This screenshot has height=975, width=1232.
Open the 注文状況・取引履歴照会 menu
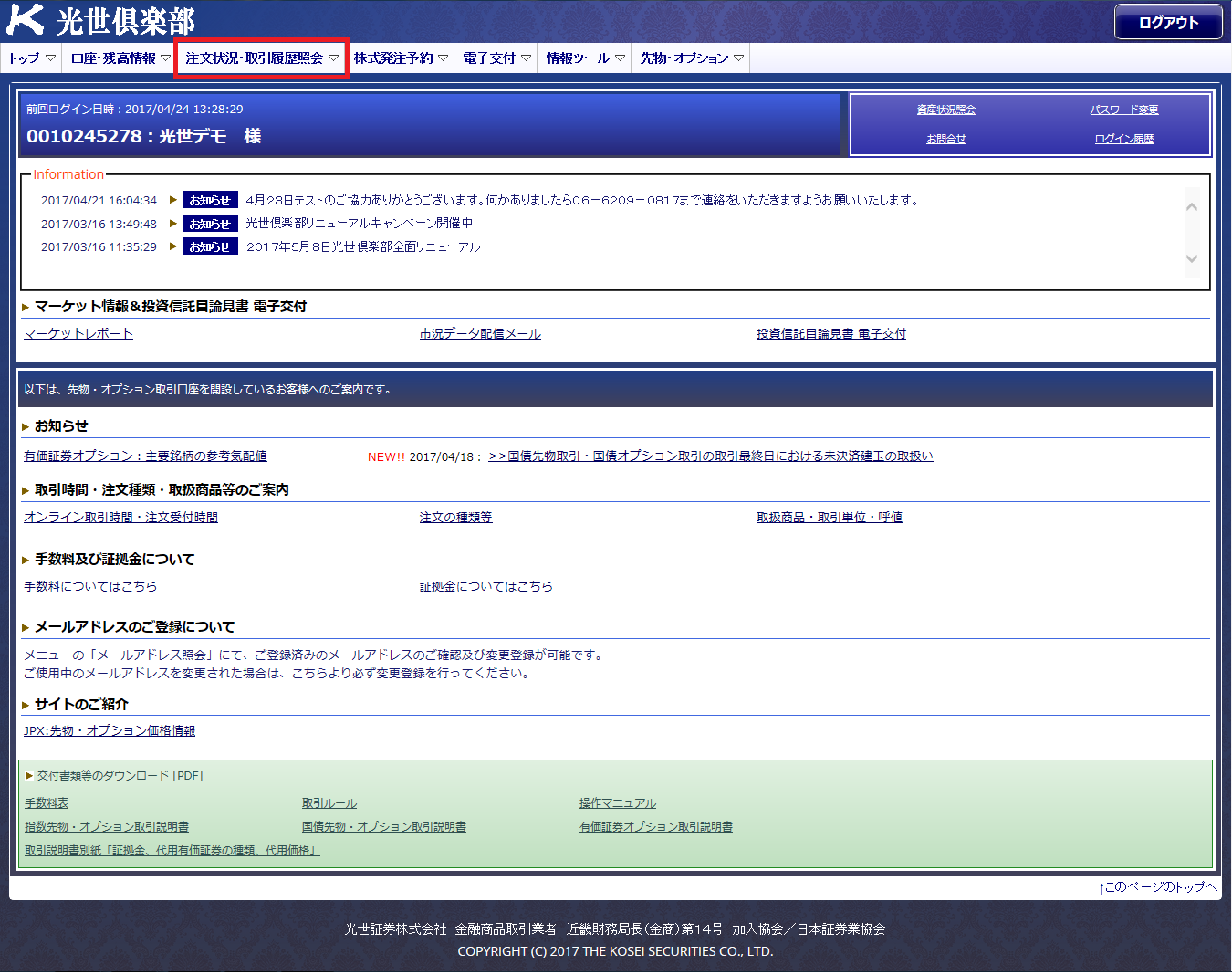coord(261,58)
